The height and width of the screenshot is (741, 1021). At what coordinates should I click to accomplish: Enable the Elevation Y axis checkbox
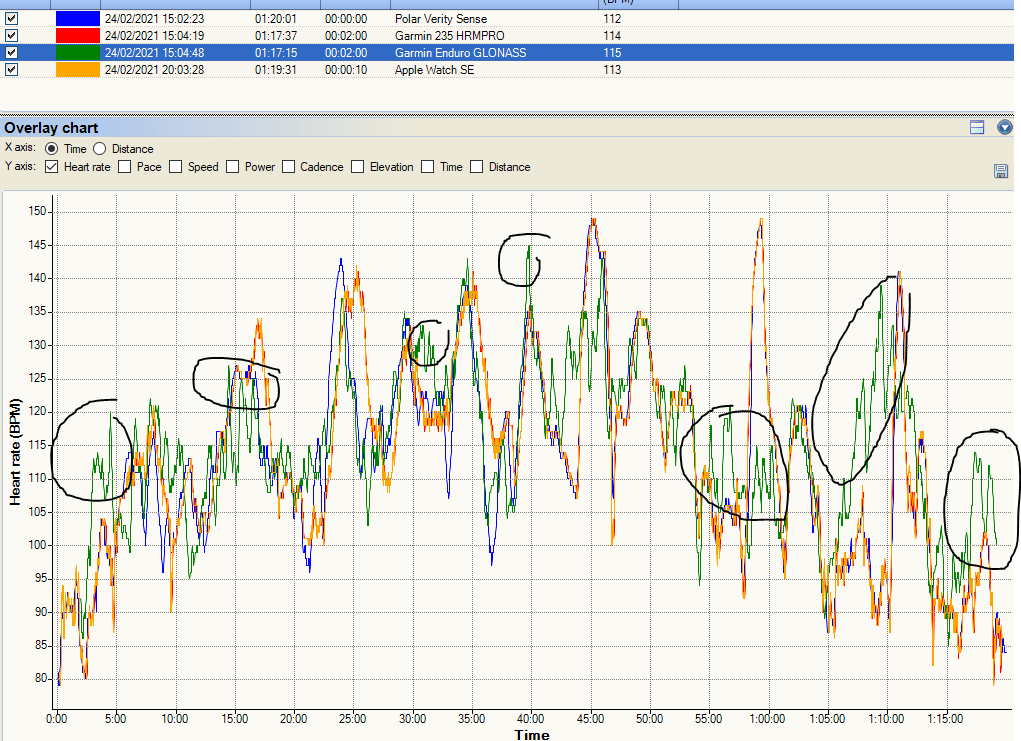click(357, 167)
